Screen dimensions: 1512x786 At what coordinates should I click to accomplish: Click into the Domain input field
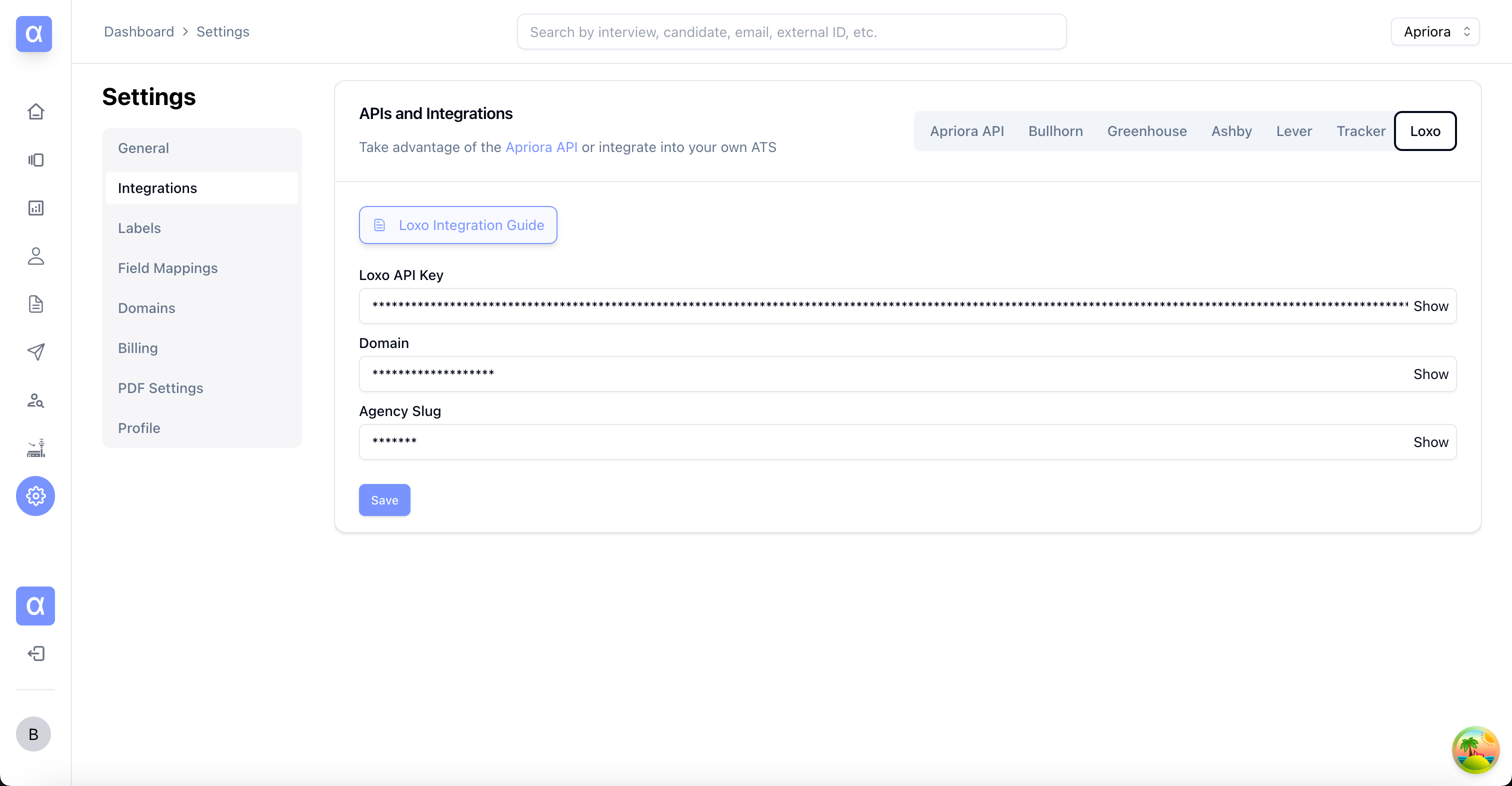[x=907, y=374]
